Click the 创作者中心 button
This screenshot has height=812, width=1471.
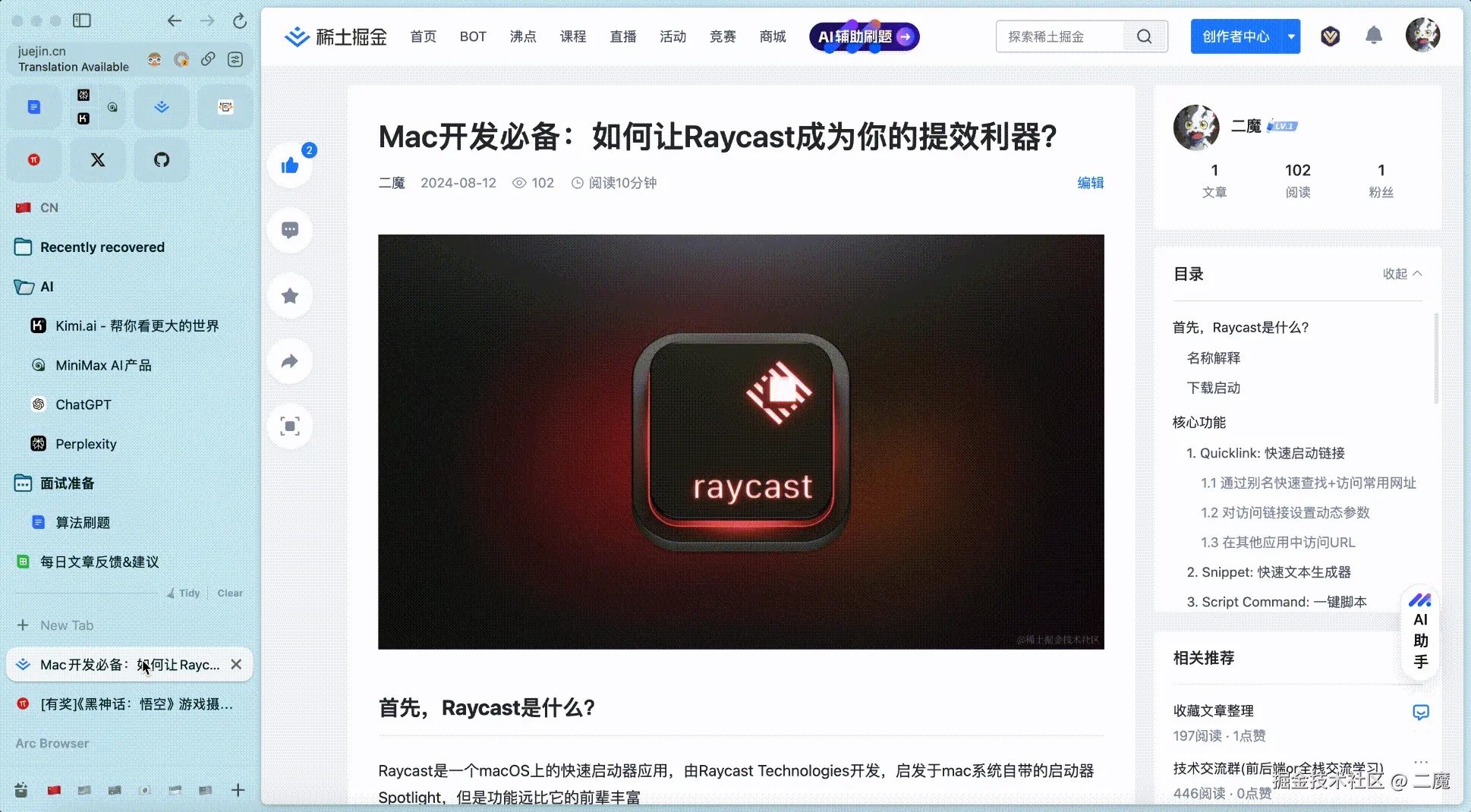pos(1236,36)
